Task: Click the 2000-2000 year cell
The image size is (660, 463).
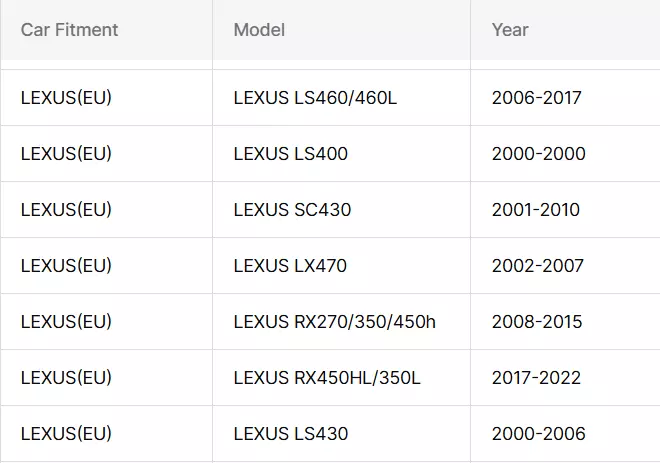Action: tap(565, 154)
